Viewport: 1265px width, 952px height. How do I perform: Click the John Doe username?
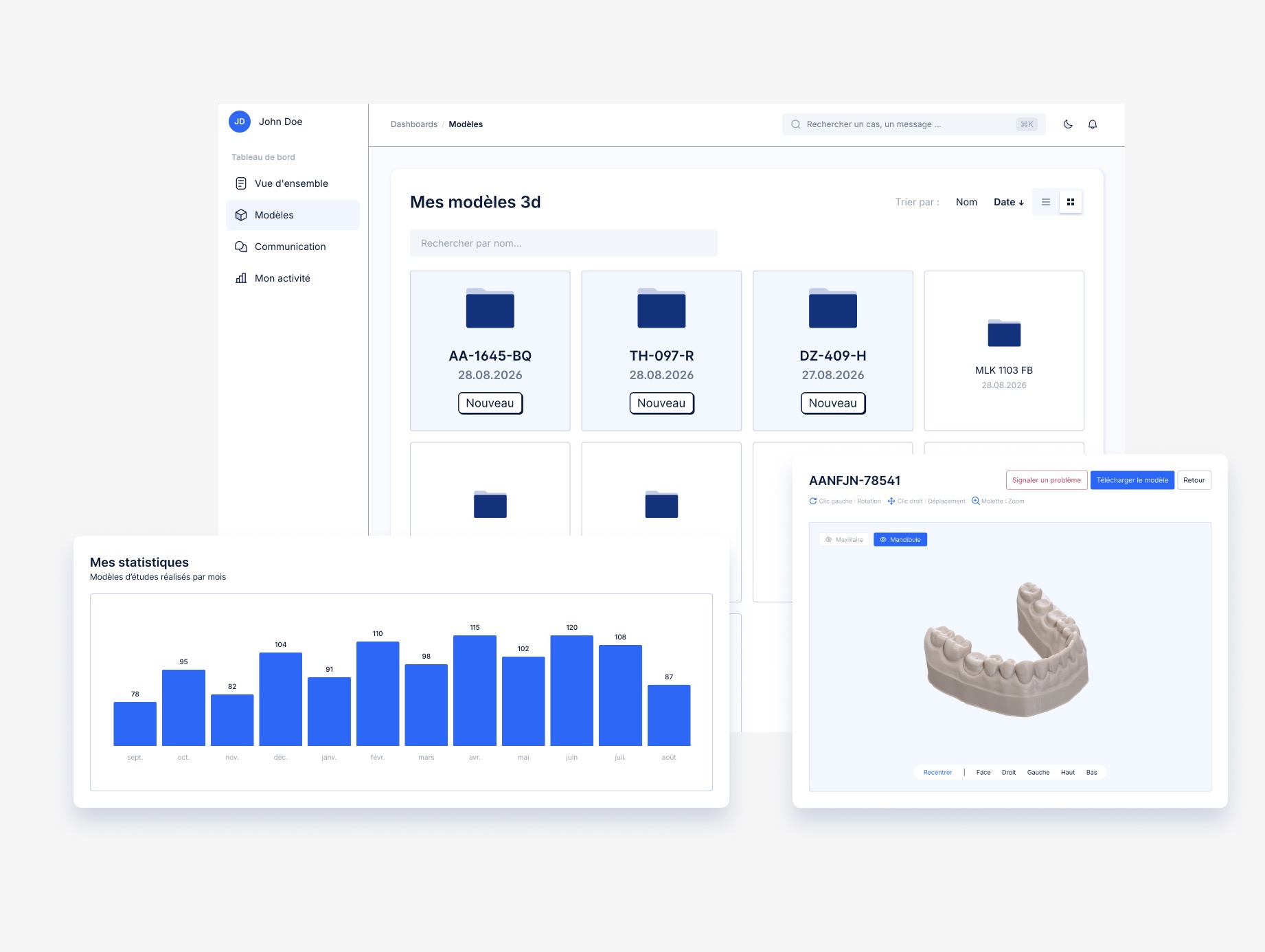[280, 122]
